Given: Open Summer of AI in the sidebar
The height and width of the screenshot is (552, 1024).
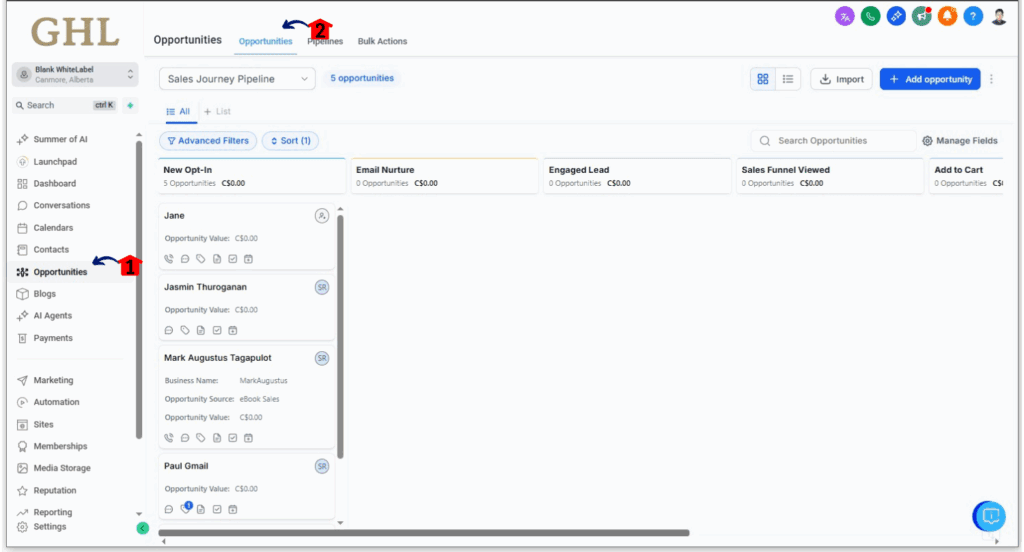Looking at the screenshot, I should (x=60, y=139).
